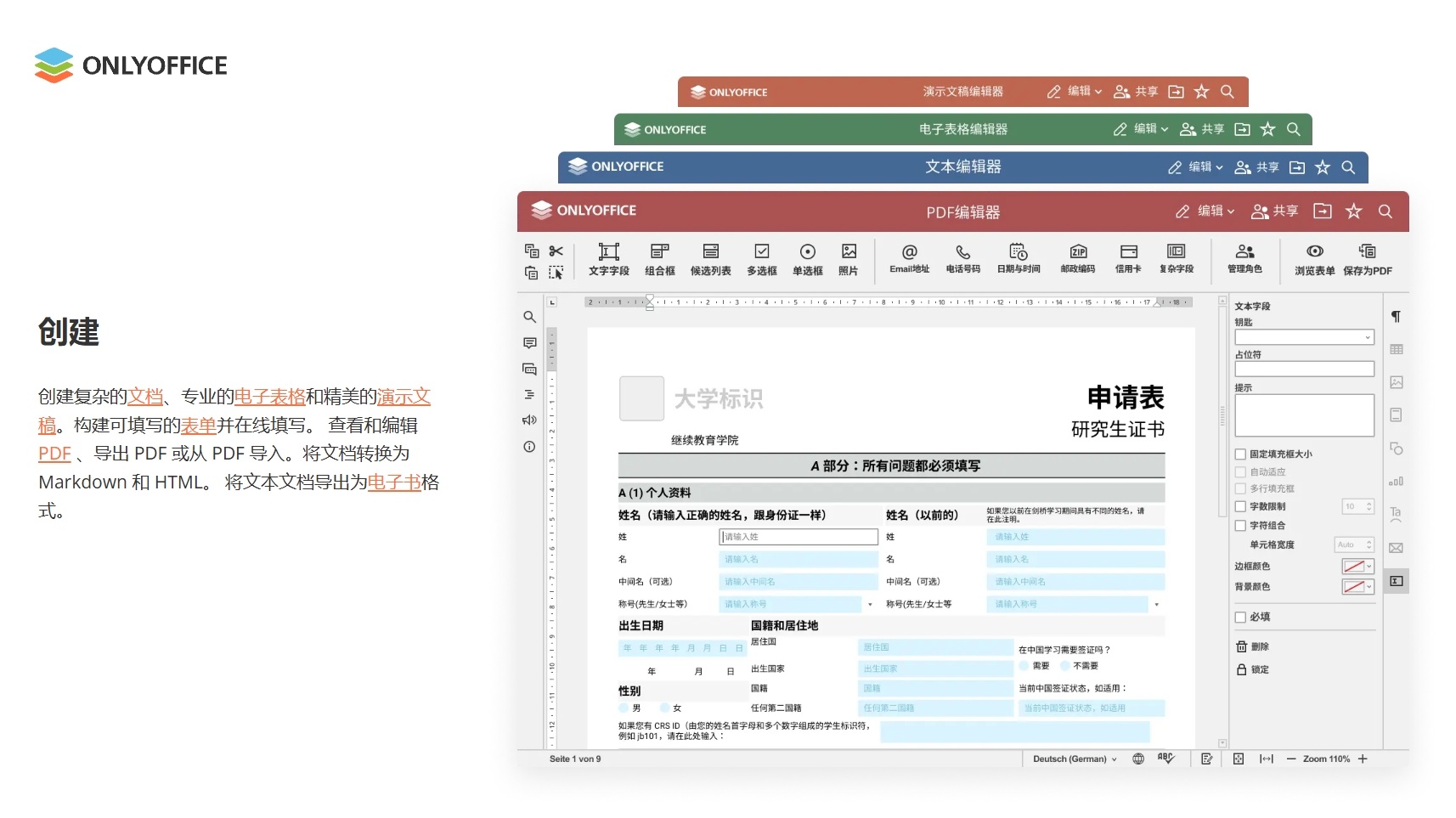Click 保存为PDF save as PDF

[1367, 259]
